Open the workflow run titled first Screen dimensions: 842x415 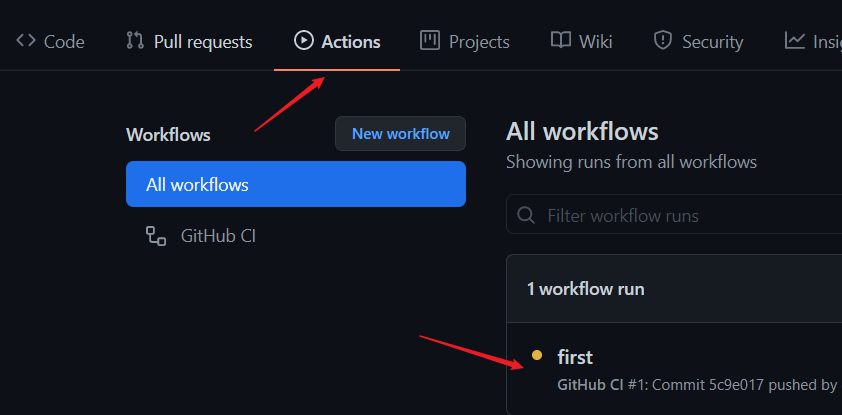coord(575,357)
